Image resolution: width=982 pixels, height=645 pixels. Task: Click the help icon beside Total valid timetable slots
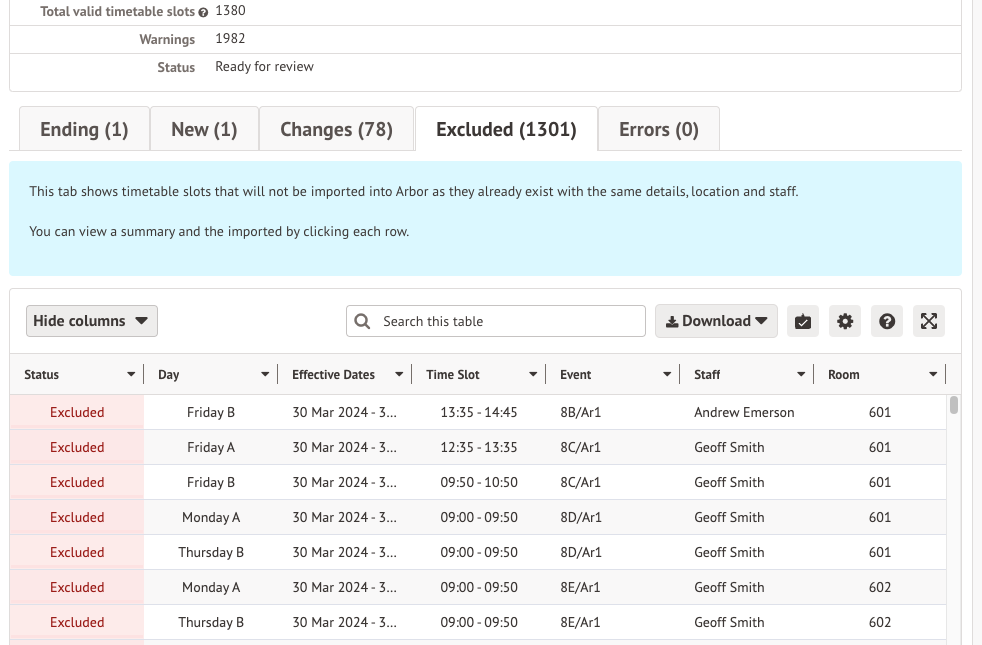coord(203,12)
